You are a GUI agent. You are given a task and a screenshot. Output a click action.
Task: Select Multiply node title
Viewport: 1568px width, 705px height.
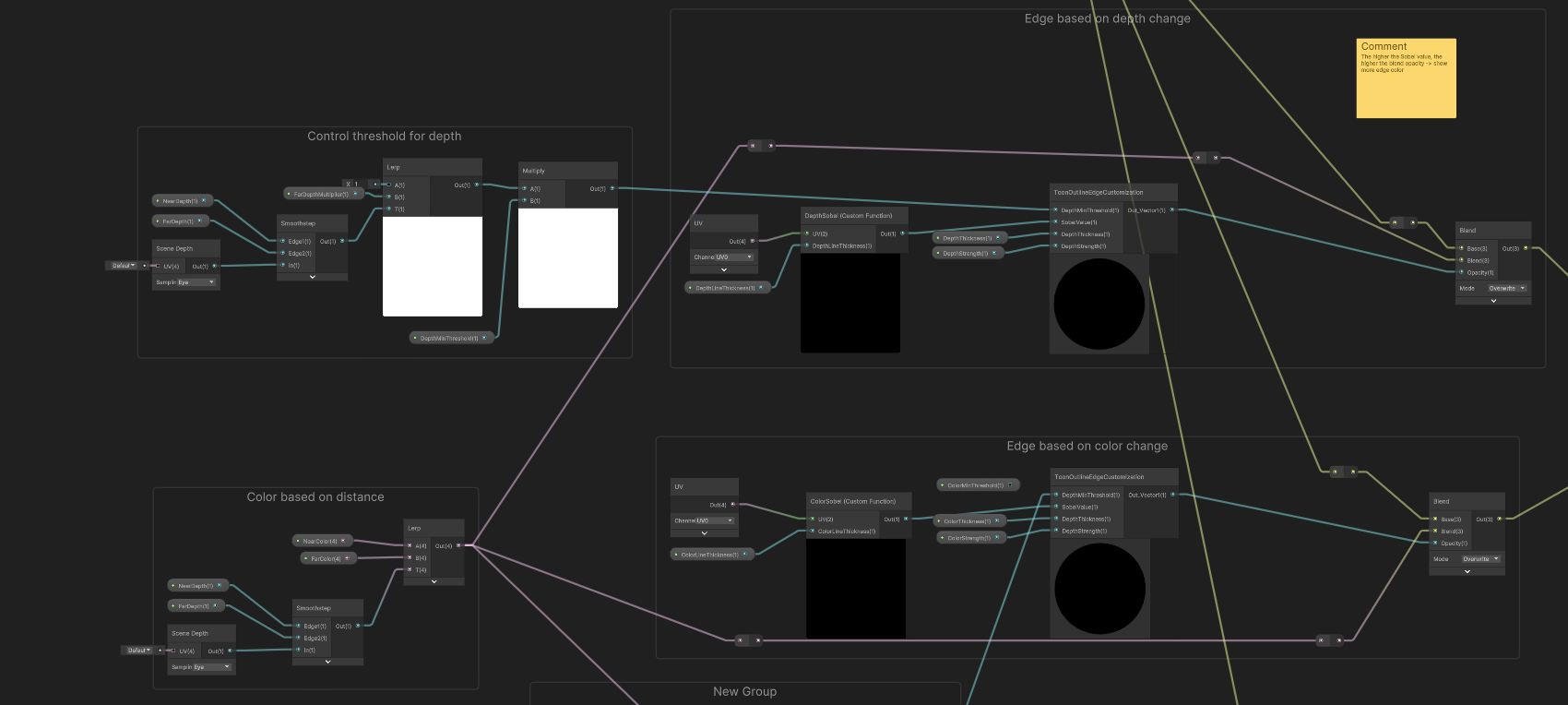(534, 171)
